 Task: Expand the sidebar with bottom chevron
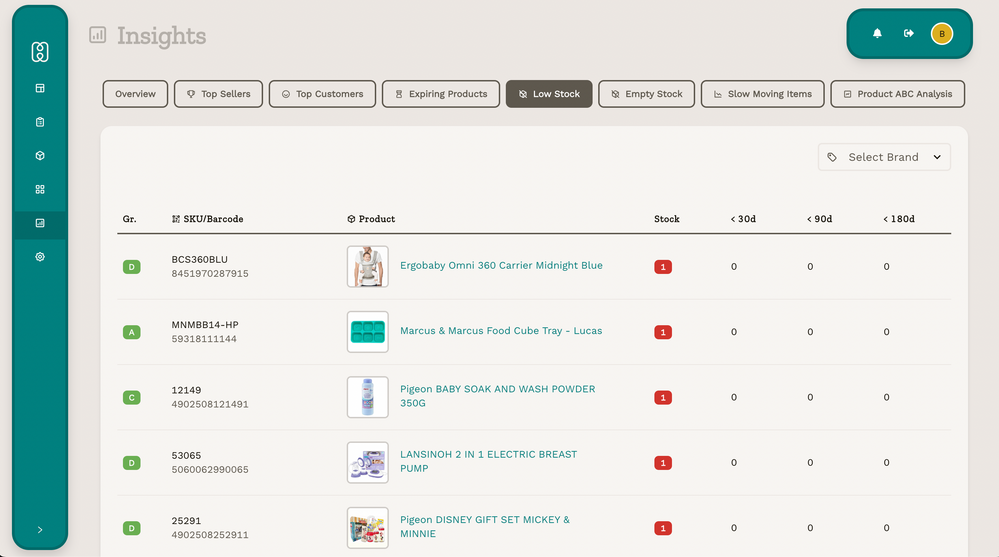tap(40, 530)
